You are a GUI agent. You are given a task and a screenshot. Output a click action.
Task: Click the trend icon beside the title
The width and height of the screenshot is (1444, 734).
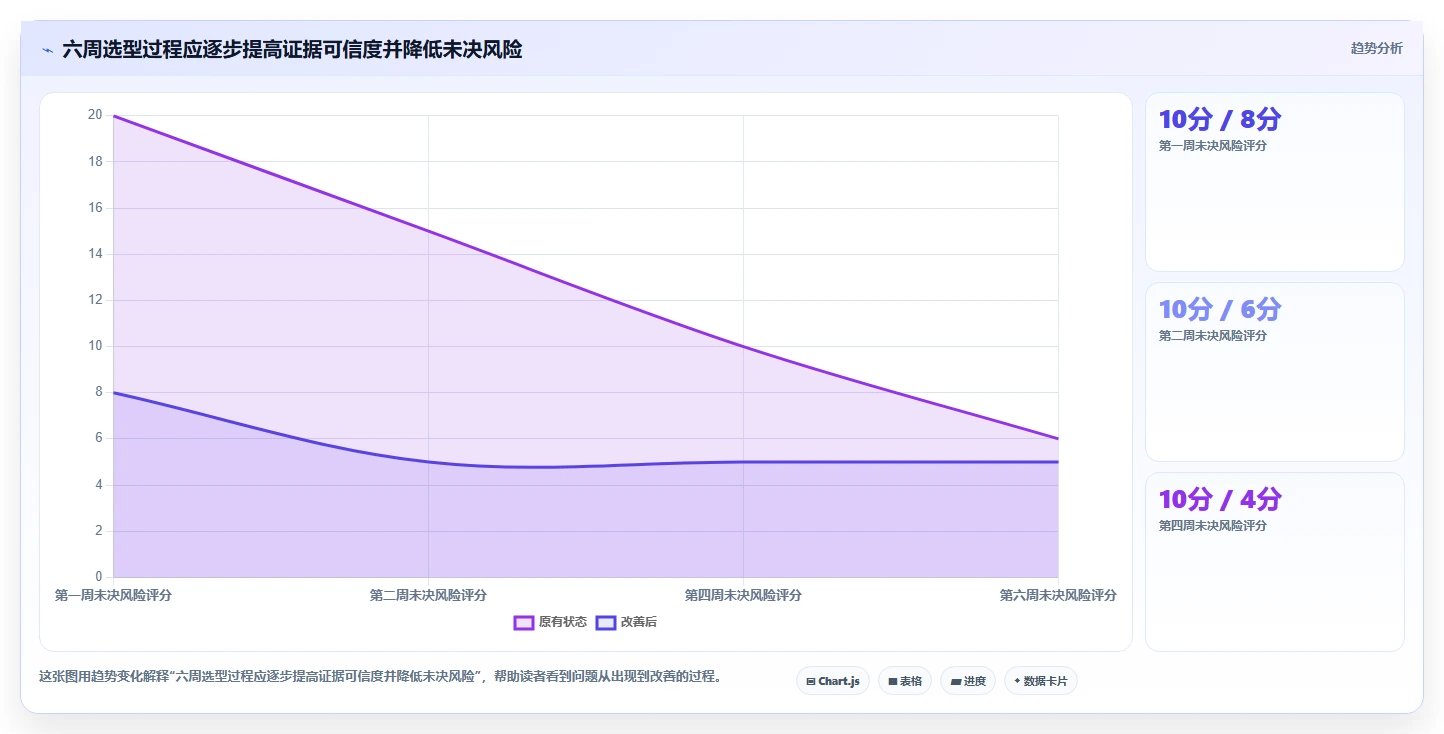pos(47,49)
